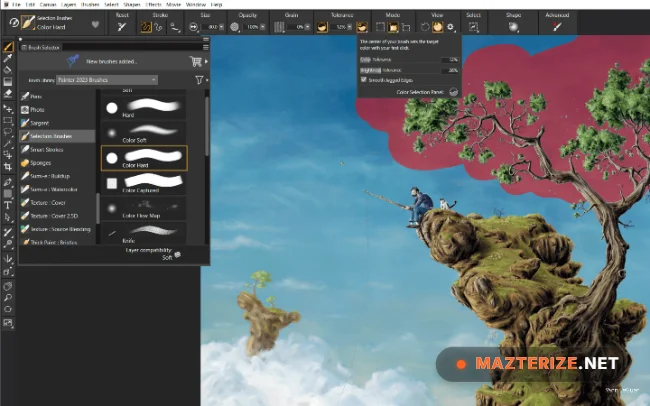The image size is (650, 406).
Task: Choose the Selection Brushes category
Action: coord(58,136)
